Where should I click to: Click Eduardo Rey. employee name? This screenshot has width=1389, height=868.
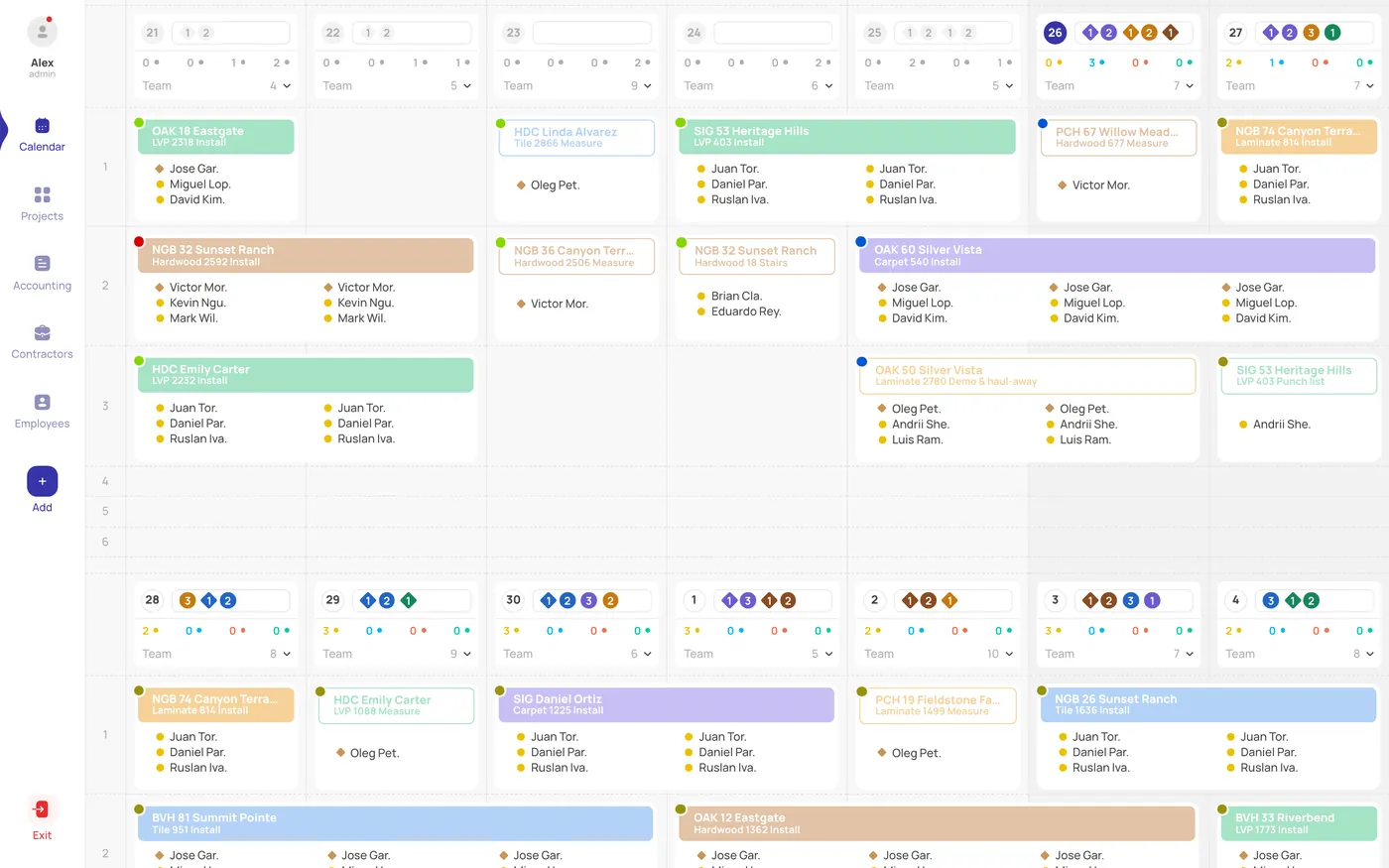(x=746, y=311)
